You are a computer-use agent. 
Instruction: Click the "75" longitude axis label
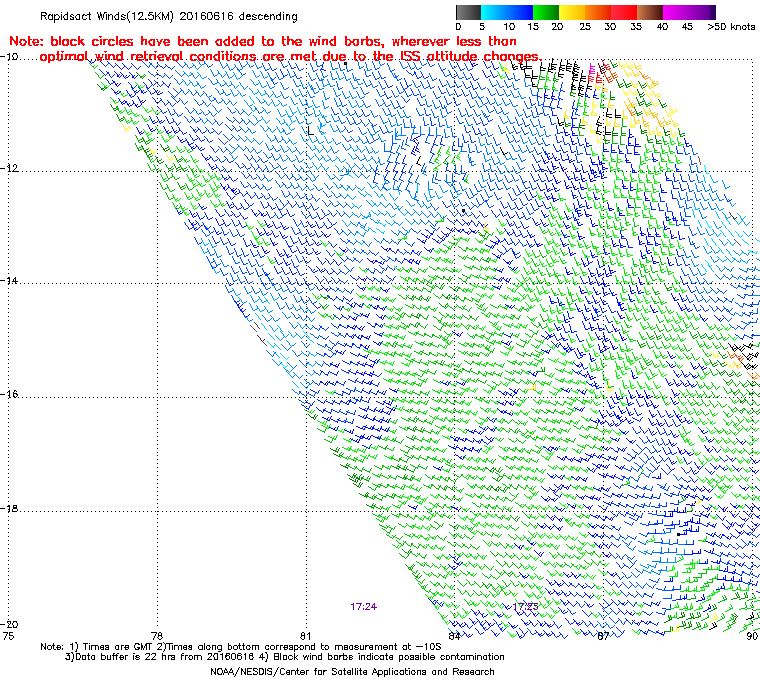click(8, 636)
